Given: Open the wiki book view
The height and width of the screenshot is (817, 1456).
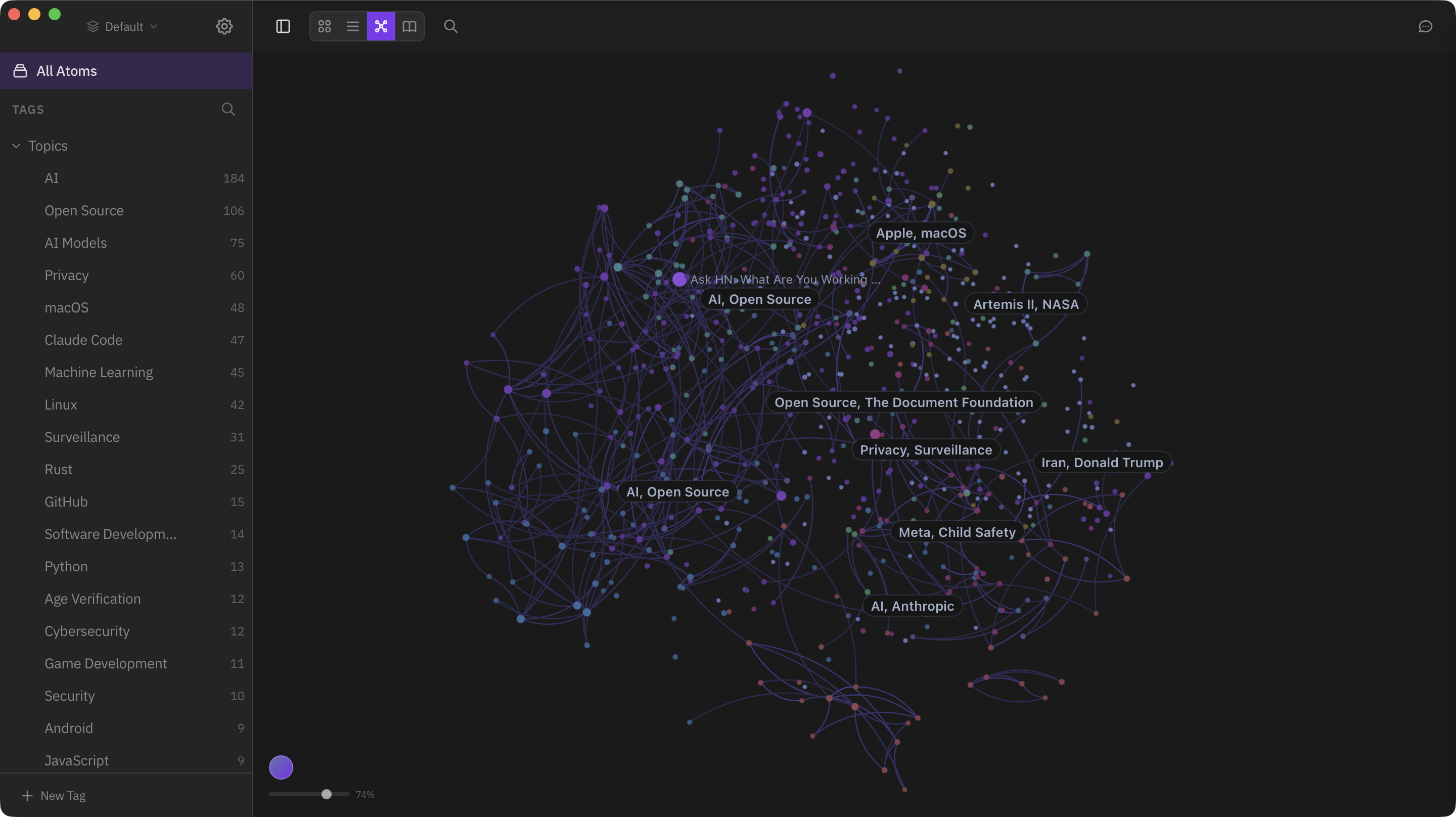Looking at the screenshot, I should (409, 27).
